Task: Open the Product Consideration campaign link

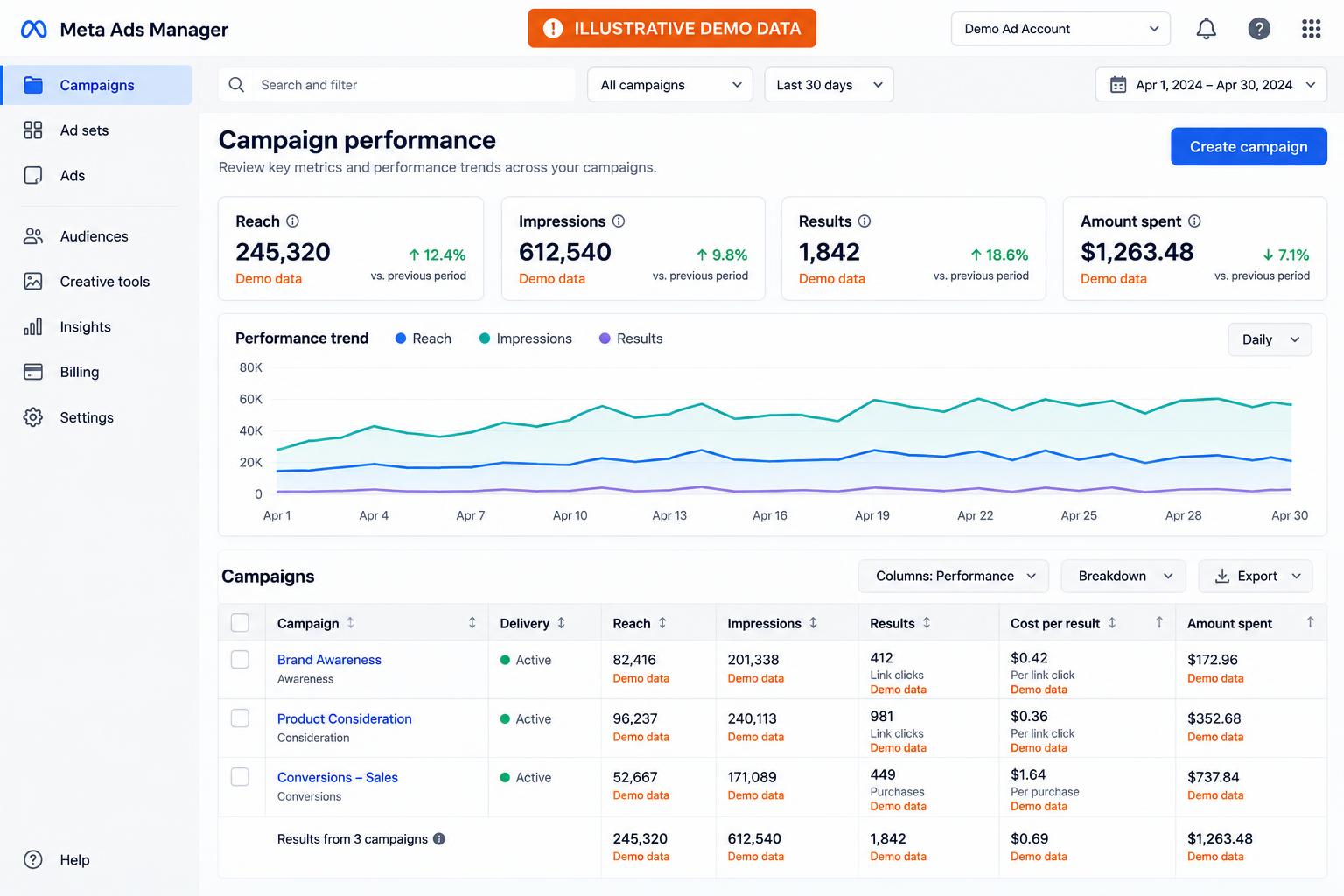Action: pyautogui.click(x=344, y=718)
